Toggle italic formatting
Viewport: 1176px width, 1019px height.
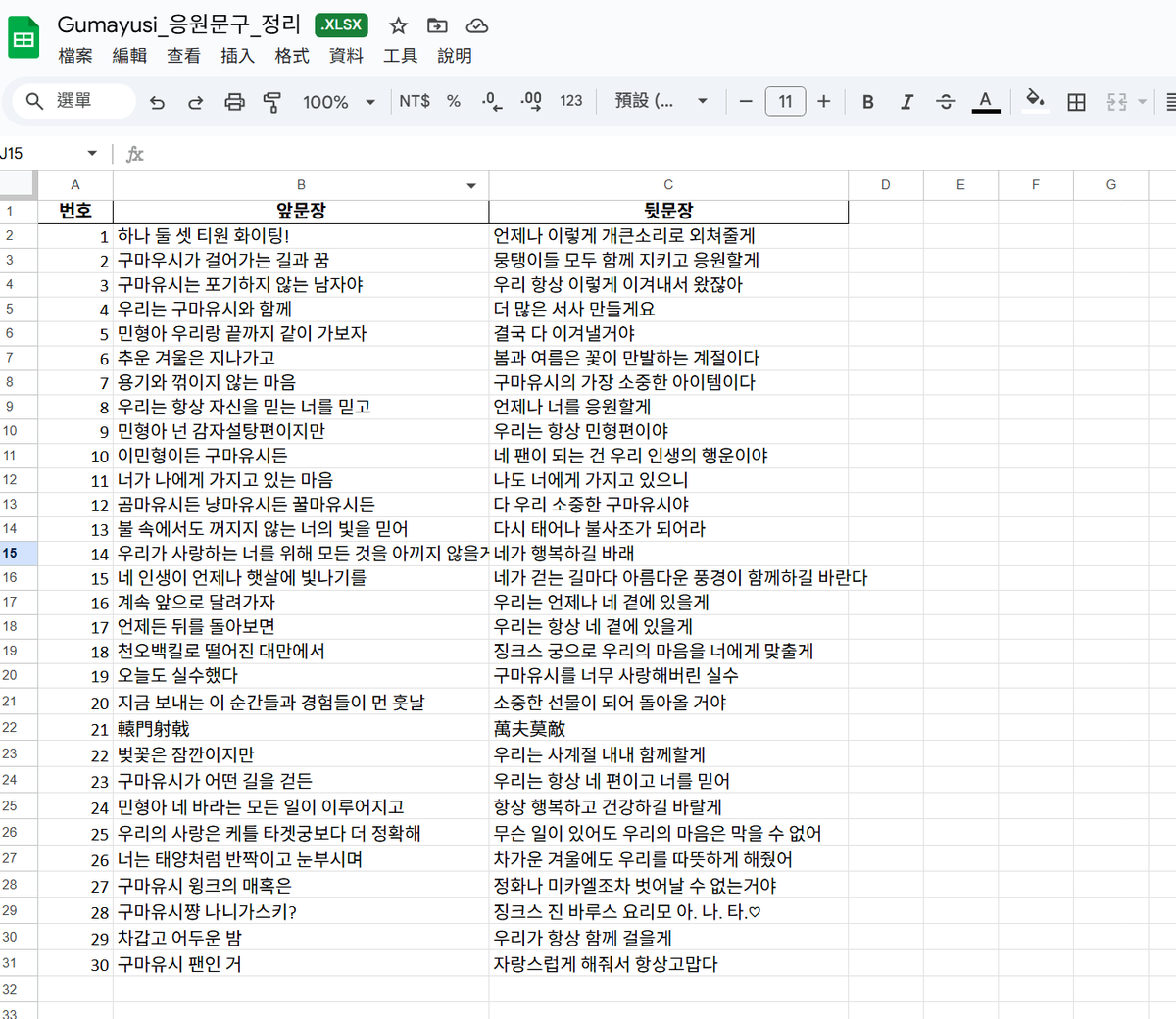[906, 101]
